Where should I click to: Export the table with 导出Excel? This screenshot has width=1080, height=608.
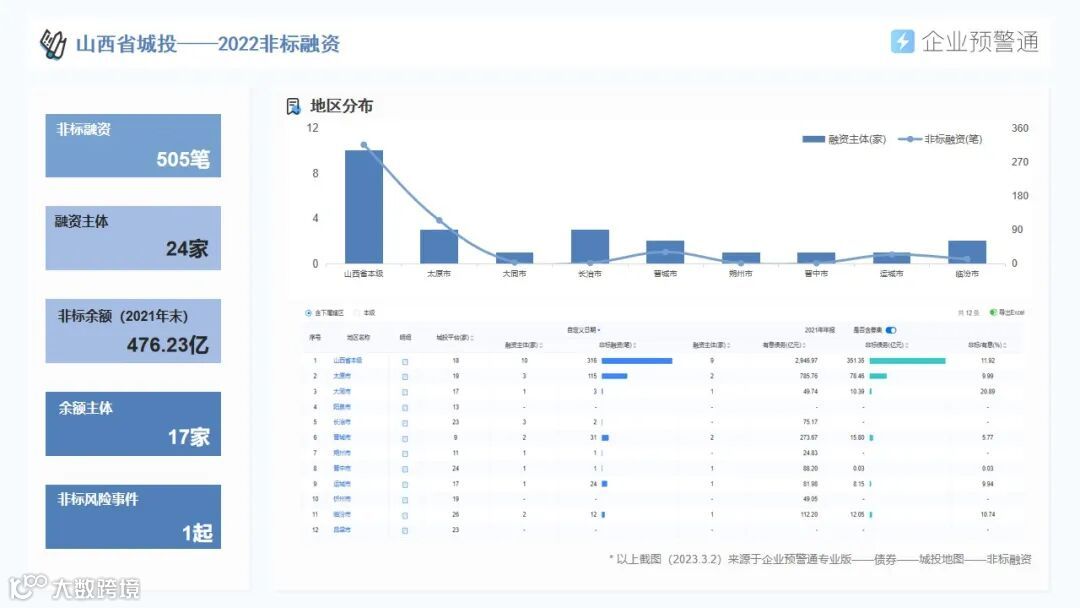[1007, 313]
